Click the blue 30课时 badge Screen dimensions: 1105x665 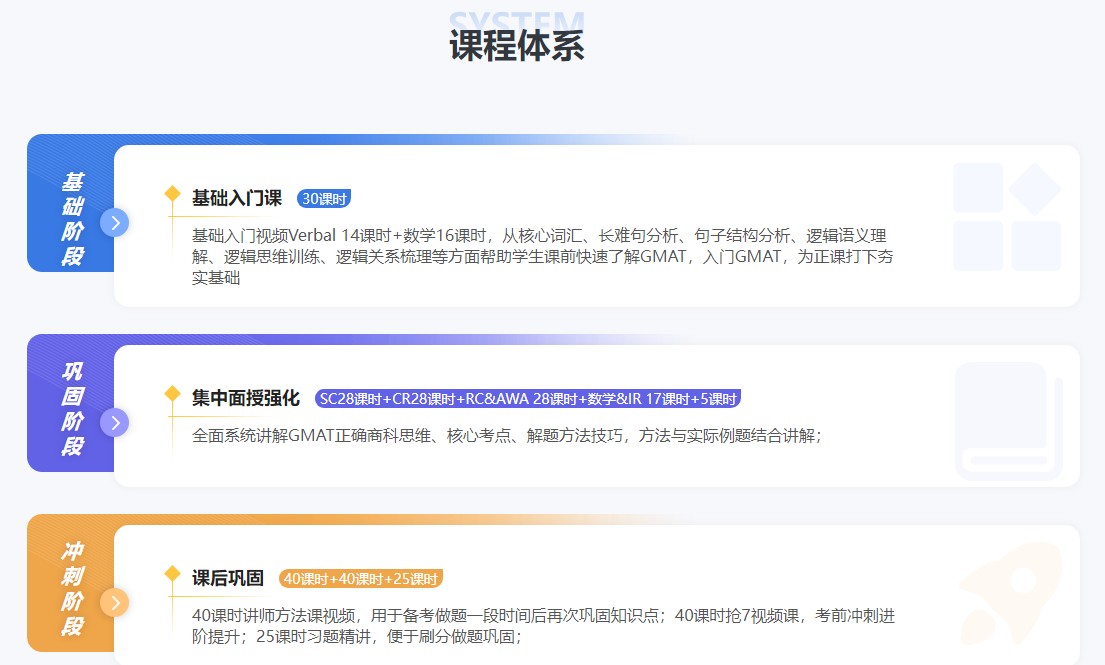[x=324, y=199]
